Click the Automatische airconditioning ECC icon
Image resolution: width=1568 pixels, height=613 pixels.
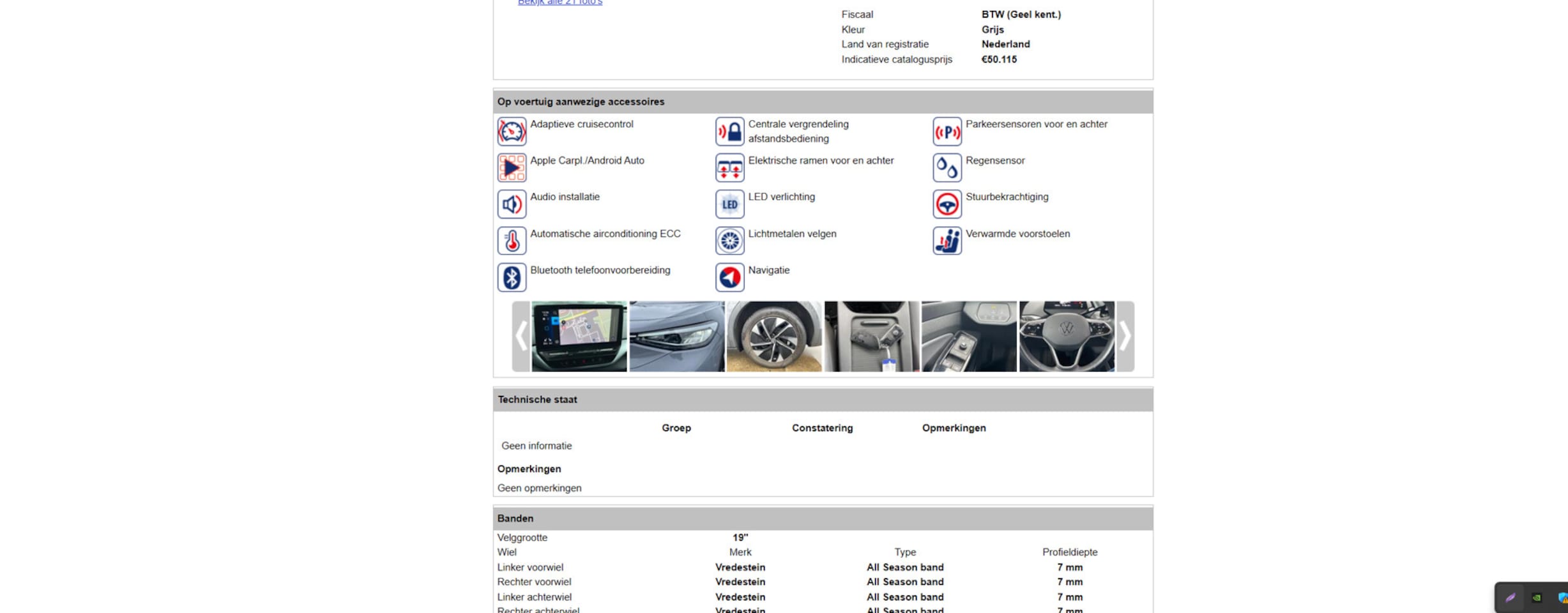tap(512, 241)
